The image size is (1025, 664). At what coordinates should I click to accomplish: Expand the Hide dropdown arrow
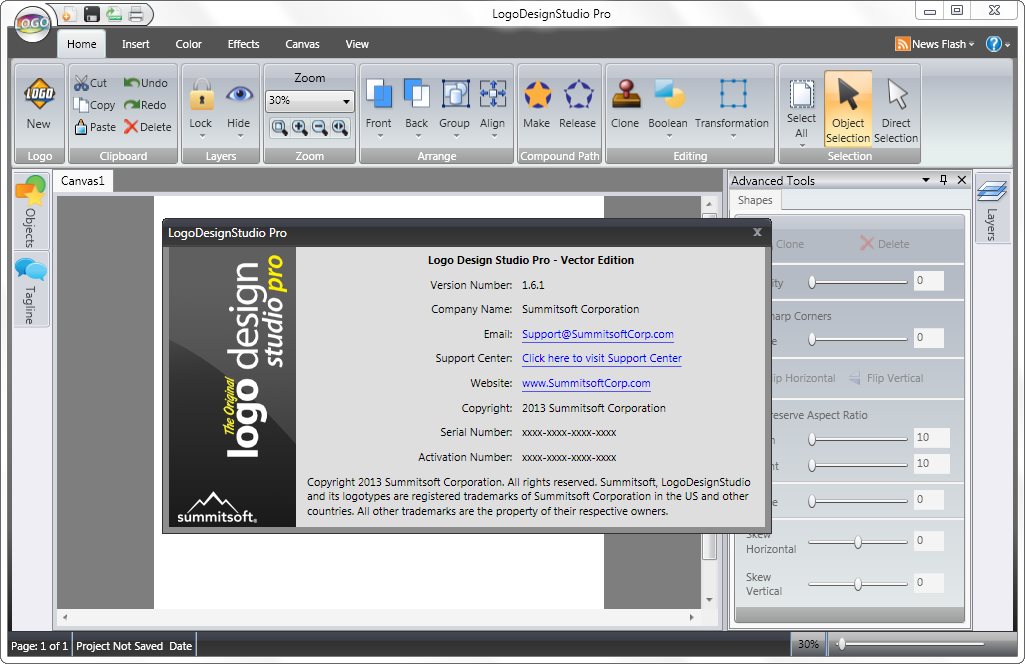pyautogui.click(x=240, y=137)
